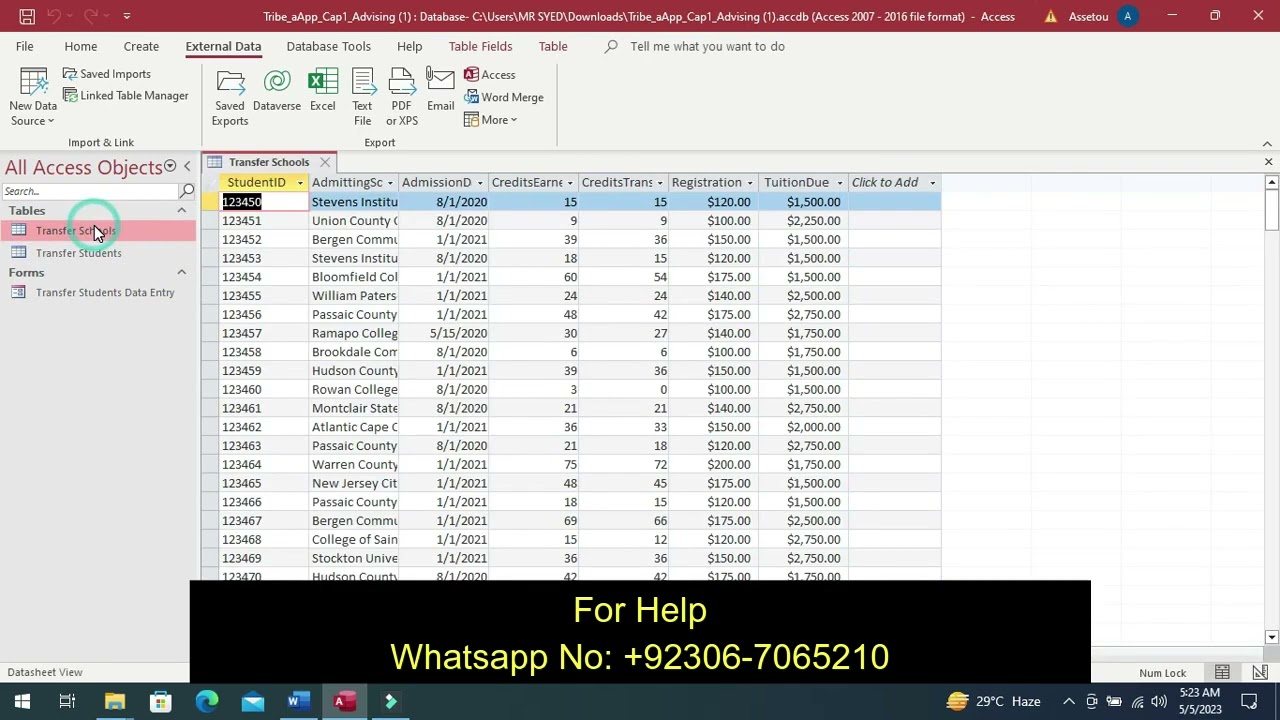Switch to Datasheet View in status bar
The image size is (1280, 720).
tap(1222, 673)
